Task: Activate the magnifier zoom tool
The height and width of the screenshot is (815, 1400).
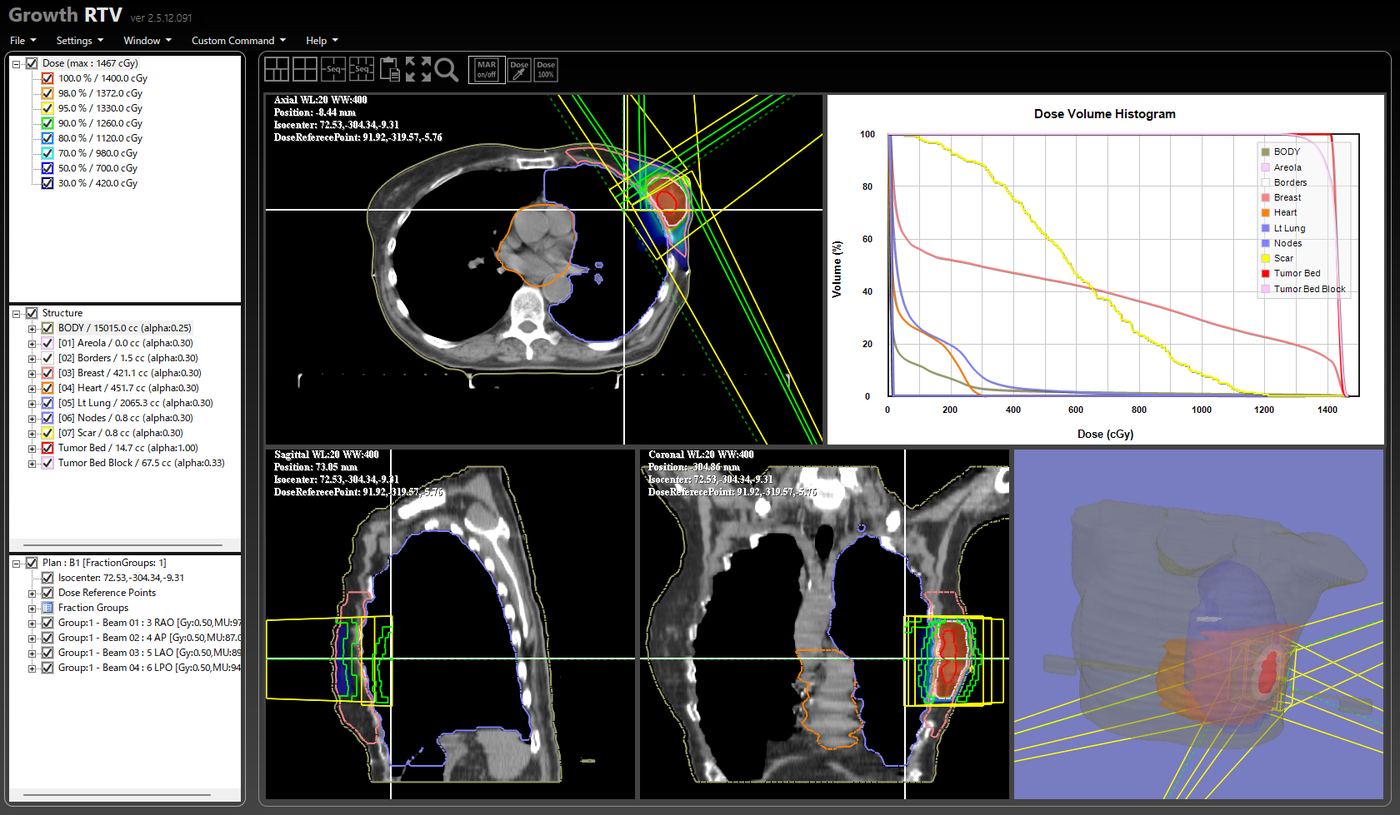Action: click(x=447, y=69)
